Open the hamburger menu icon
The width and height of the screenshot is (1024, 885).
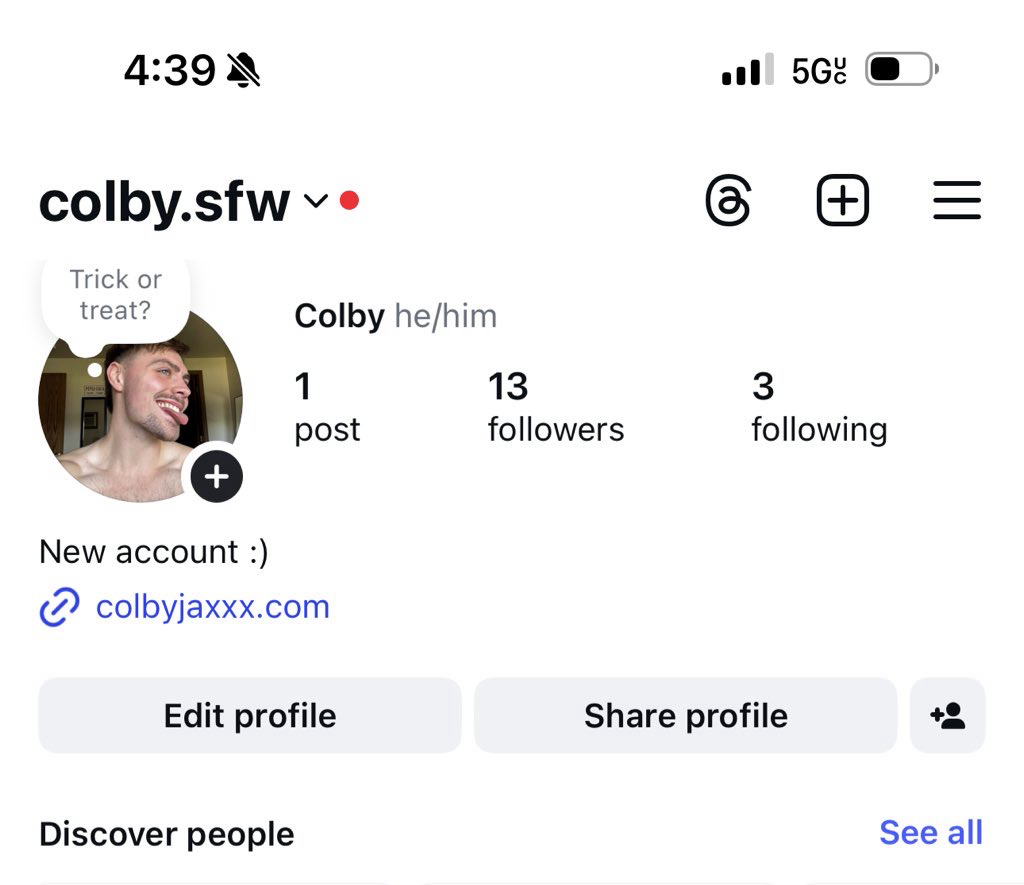[x=957, y=200]
